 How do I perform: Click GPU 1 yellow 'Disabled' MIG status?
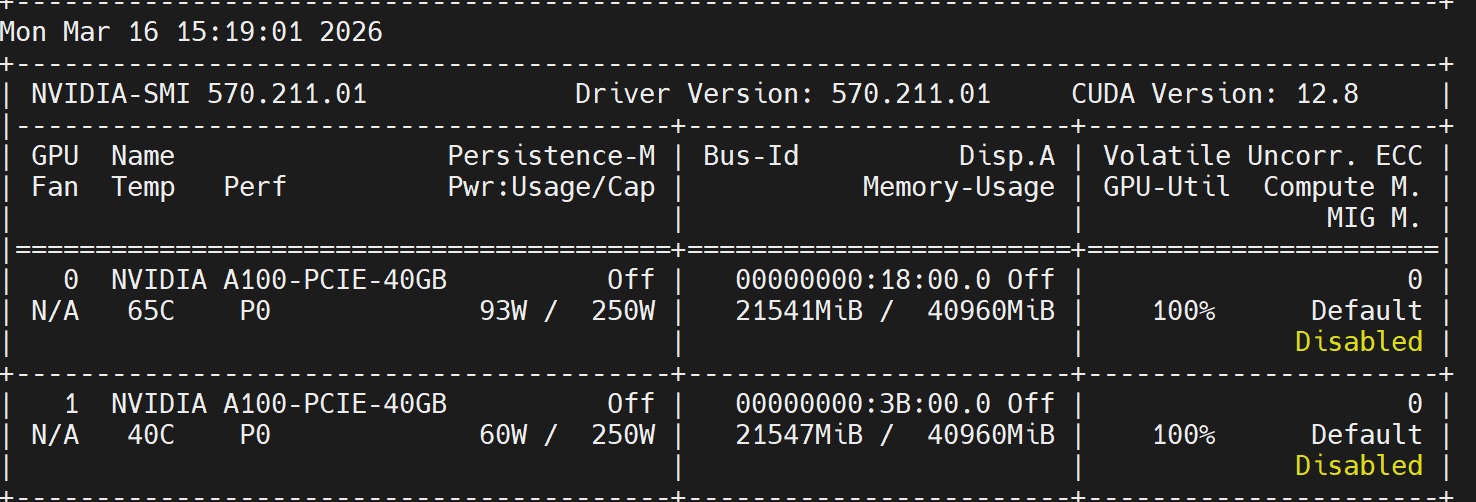[x=1359, y=466]
